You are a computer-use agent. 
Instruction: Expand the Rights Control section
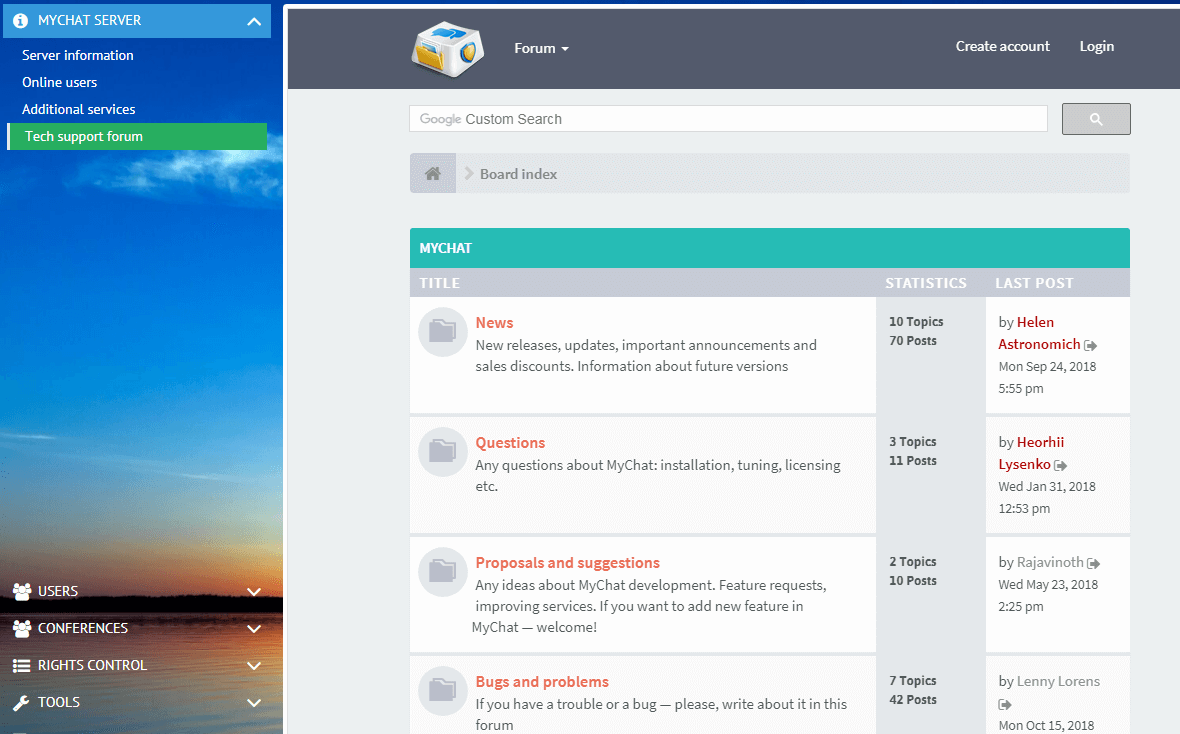254,666
